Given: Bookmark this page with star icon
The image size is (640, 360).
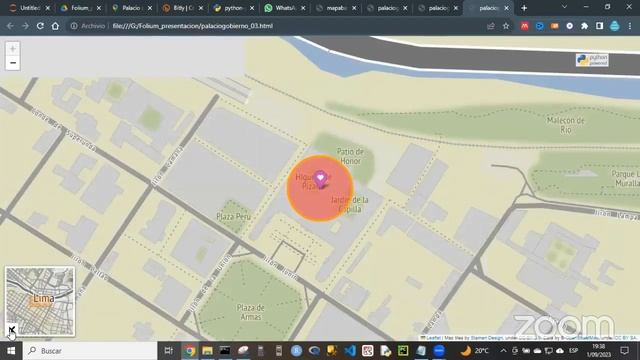Looking at the screenshot, I should (506, 26).
